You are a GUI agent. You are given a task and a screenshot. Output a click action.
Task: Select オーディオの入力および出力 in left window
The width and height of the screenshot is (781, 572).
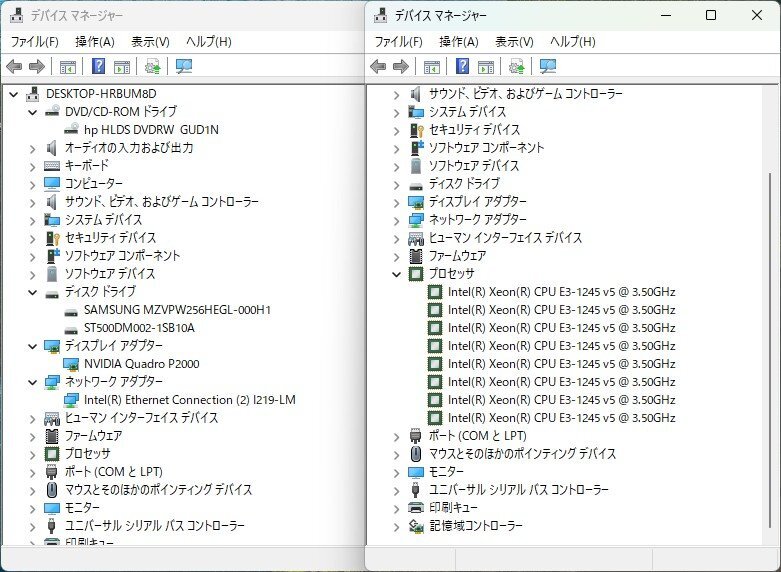pos(129,147)
